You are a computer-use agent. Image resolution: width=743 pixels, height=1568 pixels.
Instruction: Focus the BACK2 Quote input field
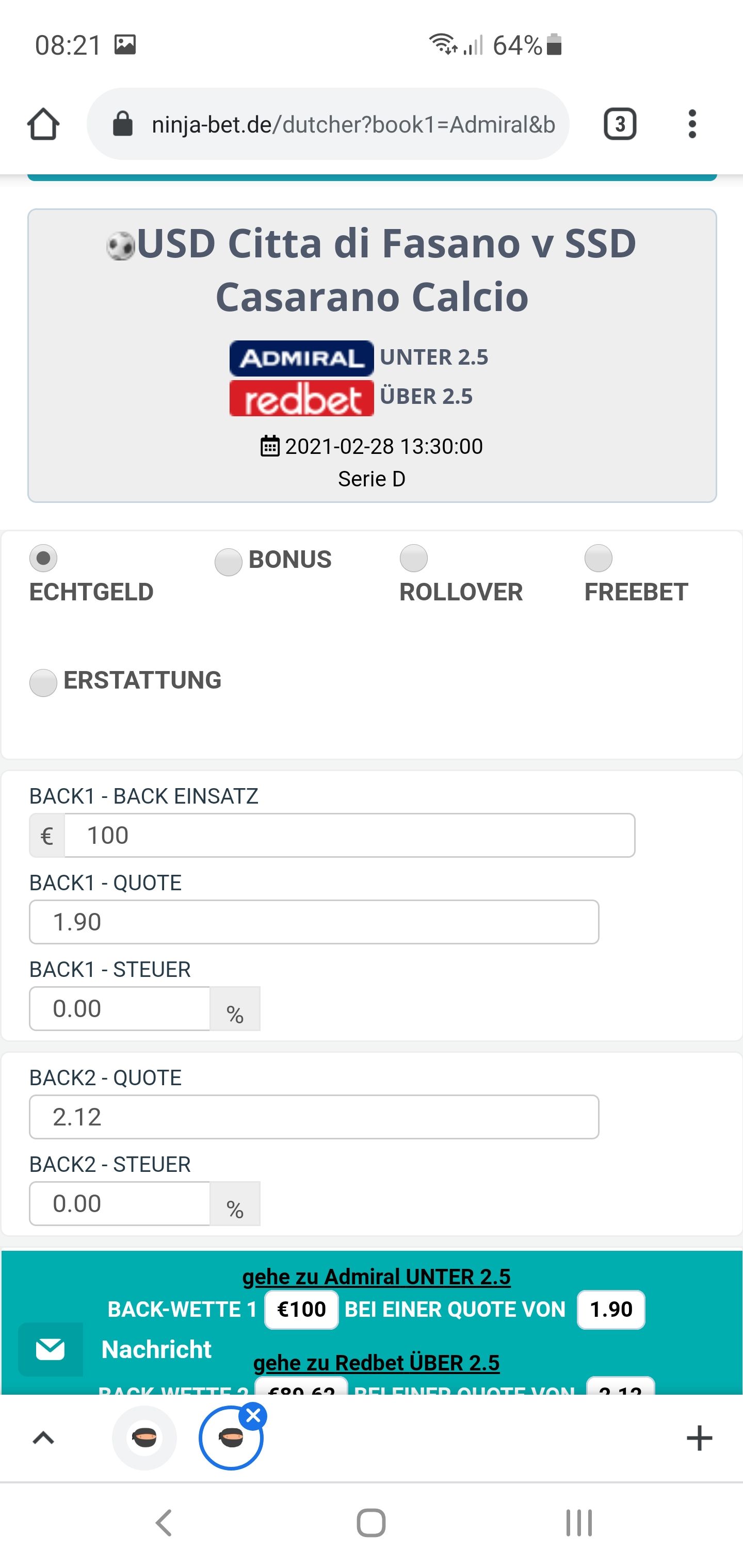tap(314, 1117)
